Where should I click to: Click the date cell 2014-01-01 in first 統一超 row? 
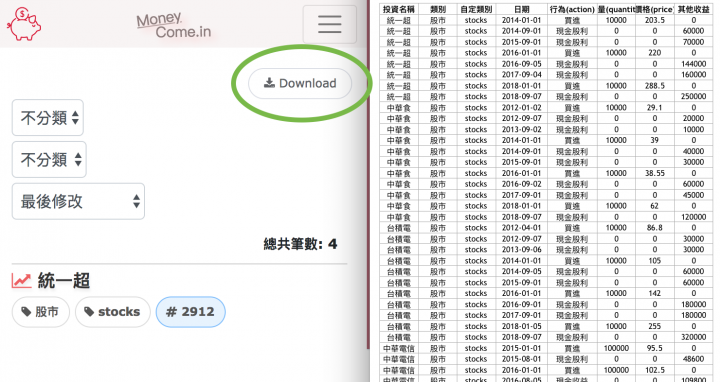click(522, 20)
